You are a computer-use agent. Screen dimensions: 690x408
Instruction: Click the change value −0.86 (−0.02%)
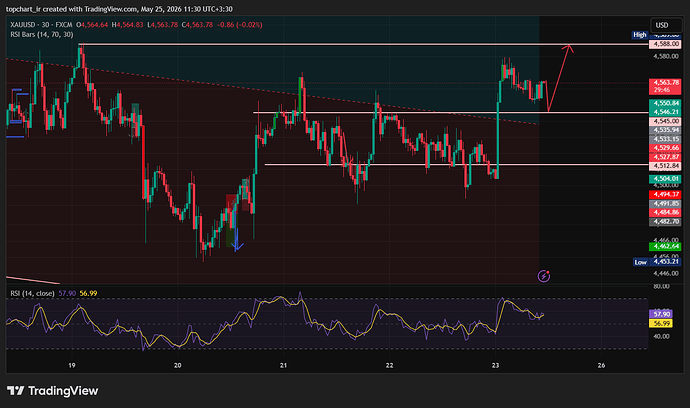(x=240, y=25)
